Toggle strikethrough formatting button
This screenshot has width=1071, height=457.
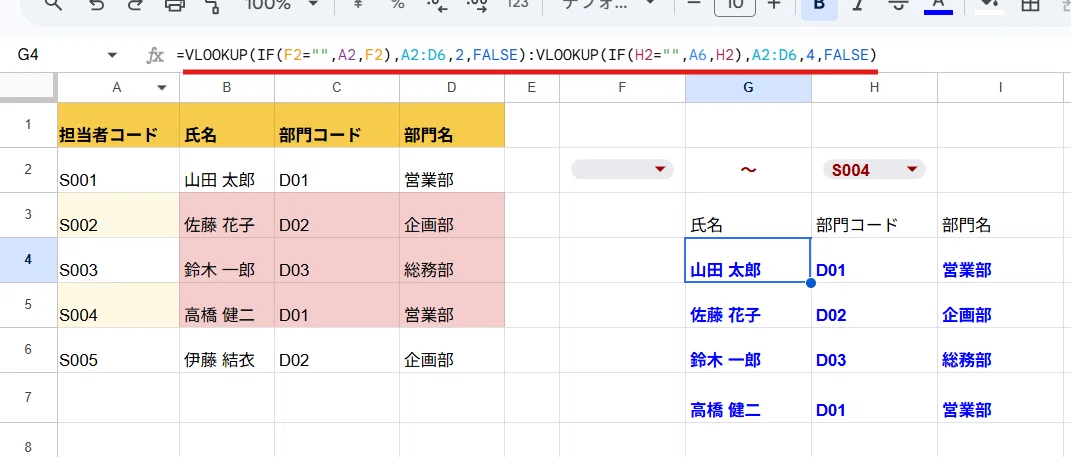(x=898, y=5)
